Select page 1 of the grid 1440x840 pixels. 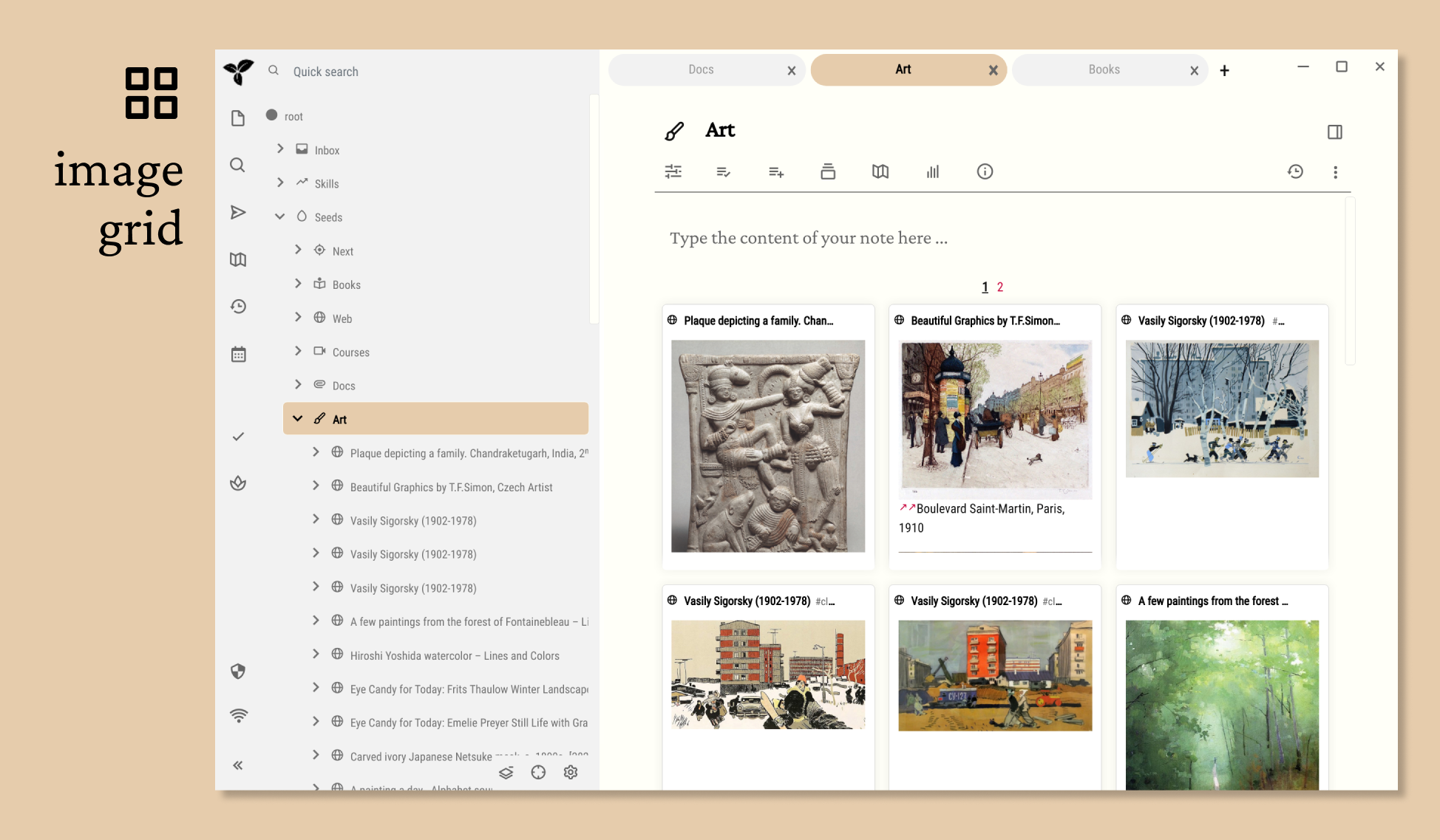(x=985, y=287)
